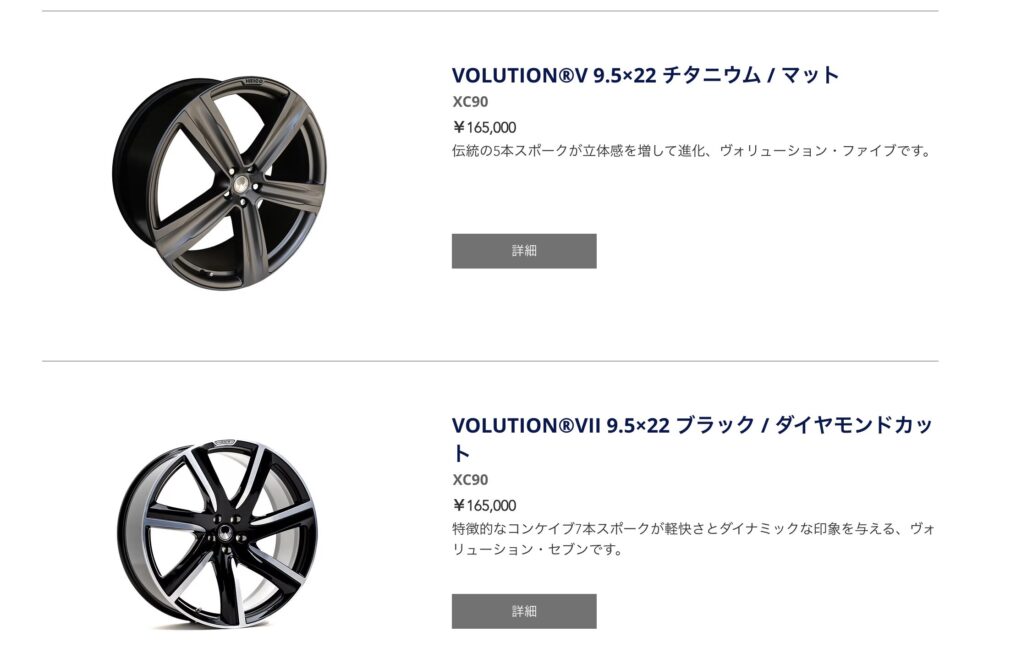This screenshot has width=1011, height=670.
Task: Click the ヴォリューション・セブンです description line
Action: (x=538, y=550)
